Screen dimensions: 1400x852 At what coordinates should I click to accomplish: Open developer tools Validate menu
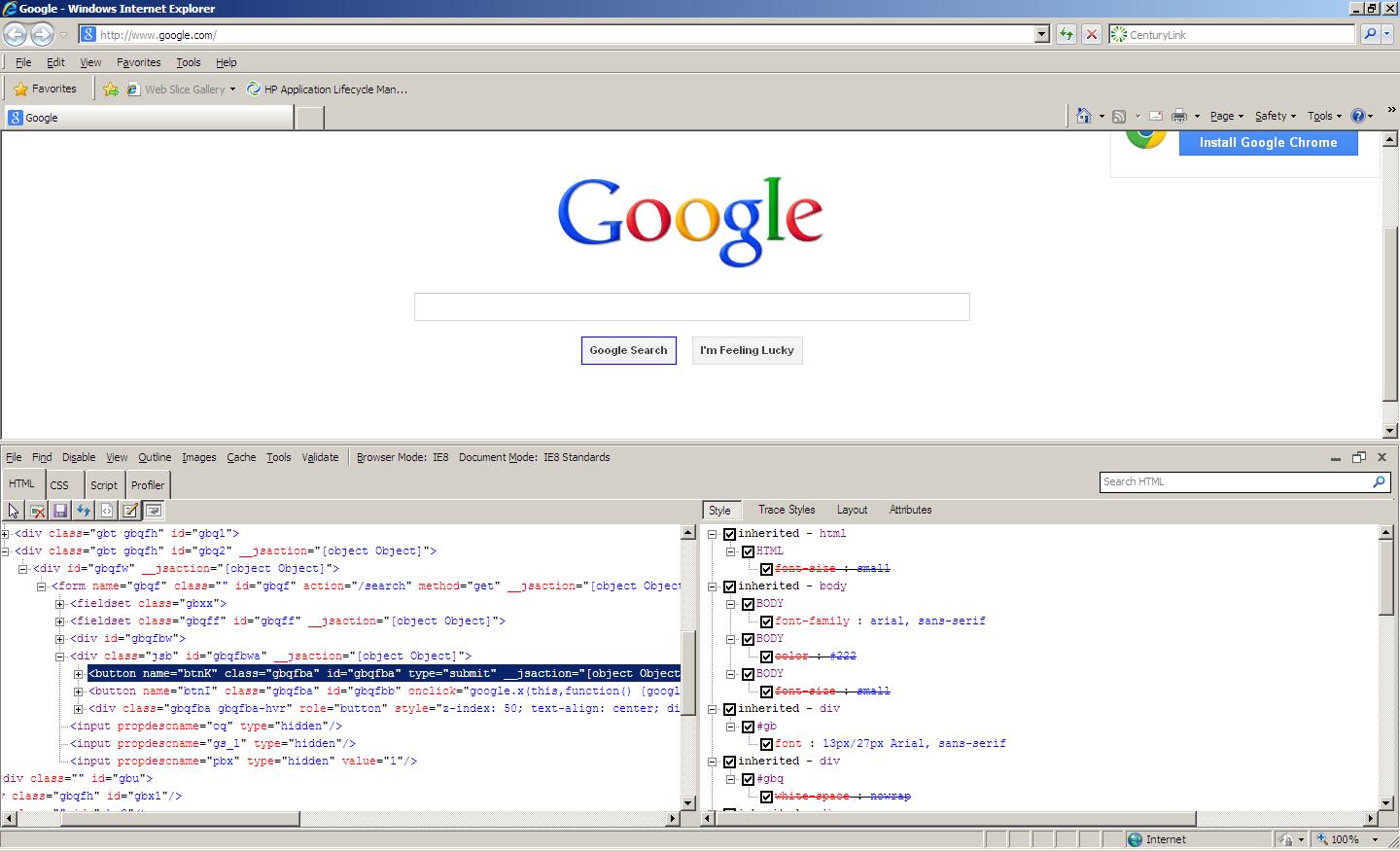pyautogui.click(x=320, y=457)
